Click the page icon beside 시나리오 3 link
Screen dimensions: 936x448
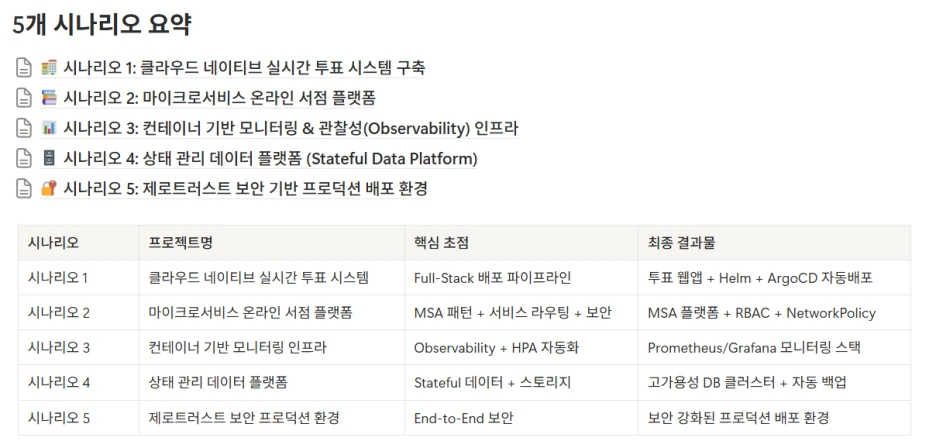[x=23, y=128]
